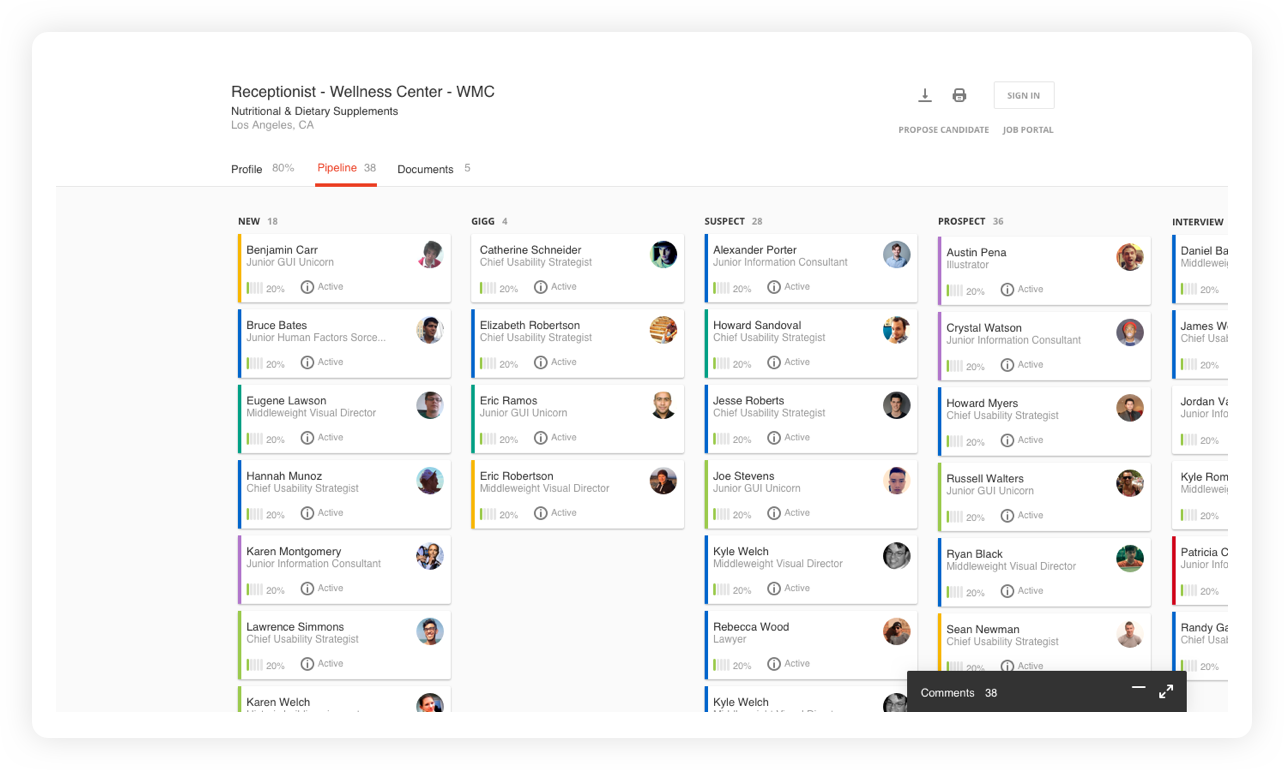1284x770 pixels.
Task: Click Los Angeles, CA location text
Action: coord(272,126)
